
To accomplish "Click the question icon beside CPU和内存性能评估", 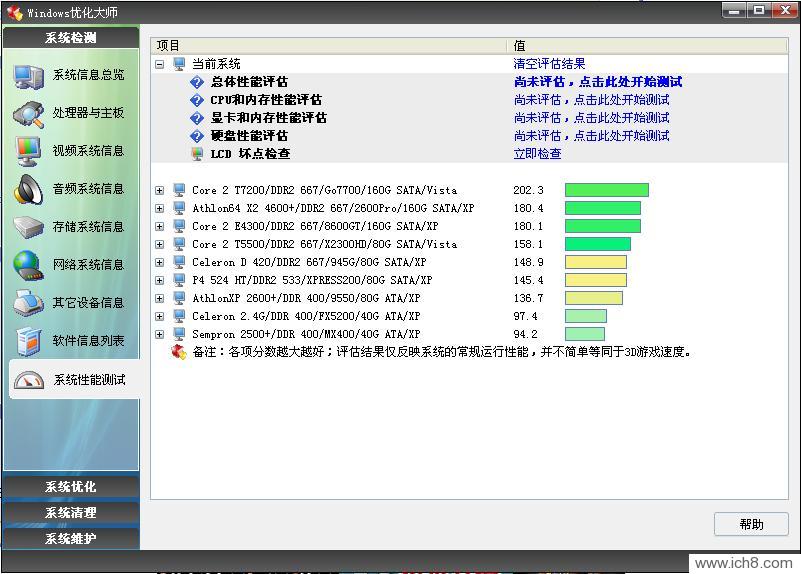I will click(197, 100).
